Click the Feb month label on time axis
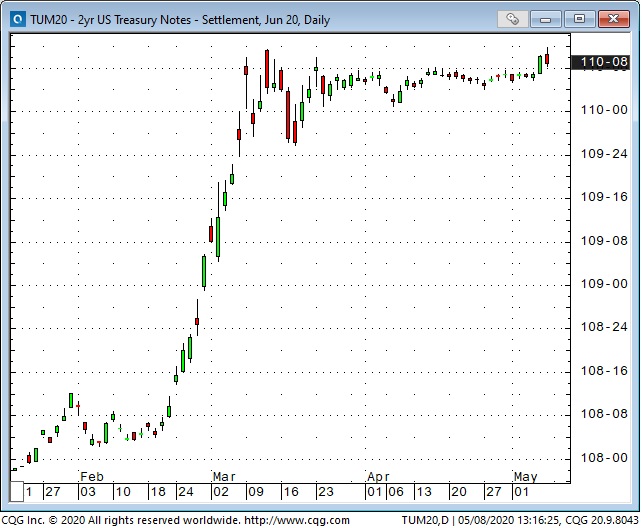The height and width of the screenshot is (528, 642). pyautogui.click(x=92, y=477)
